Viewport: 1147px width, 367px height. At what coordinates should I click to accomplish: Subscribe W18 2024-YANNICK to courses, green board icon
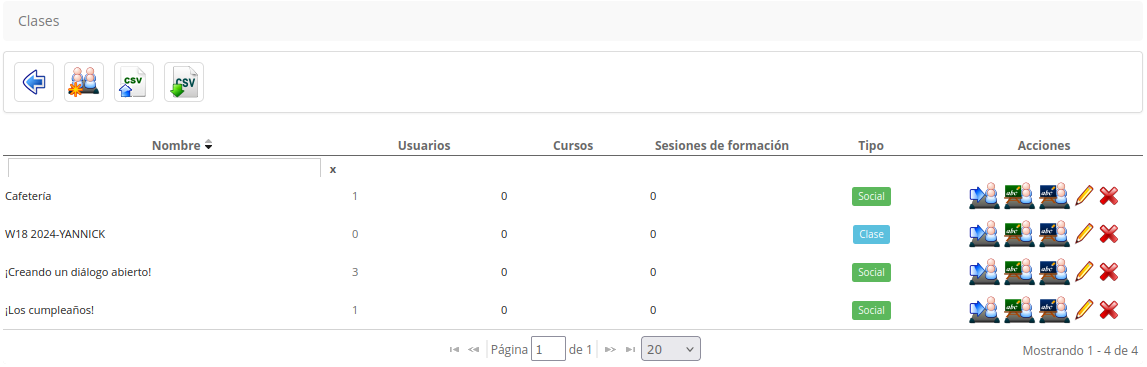coord(1020,234)
